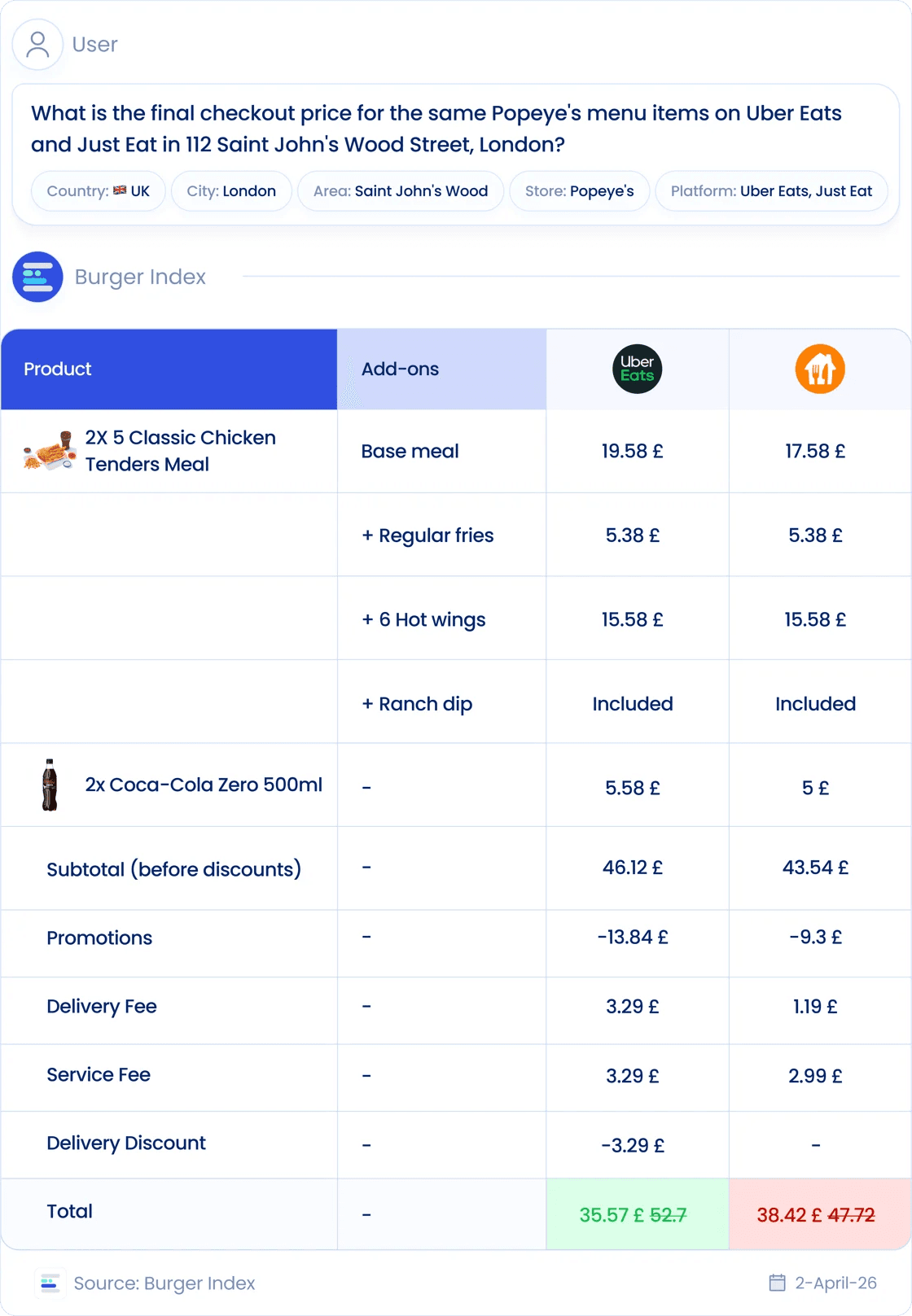This screenshot has height=1316, width=912.
Task: Select the Store: Popeye's filter chip
Action: (579, 191)
